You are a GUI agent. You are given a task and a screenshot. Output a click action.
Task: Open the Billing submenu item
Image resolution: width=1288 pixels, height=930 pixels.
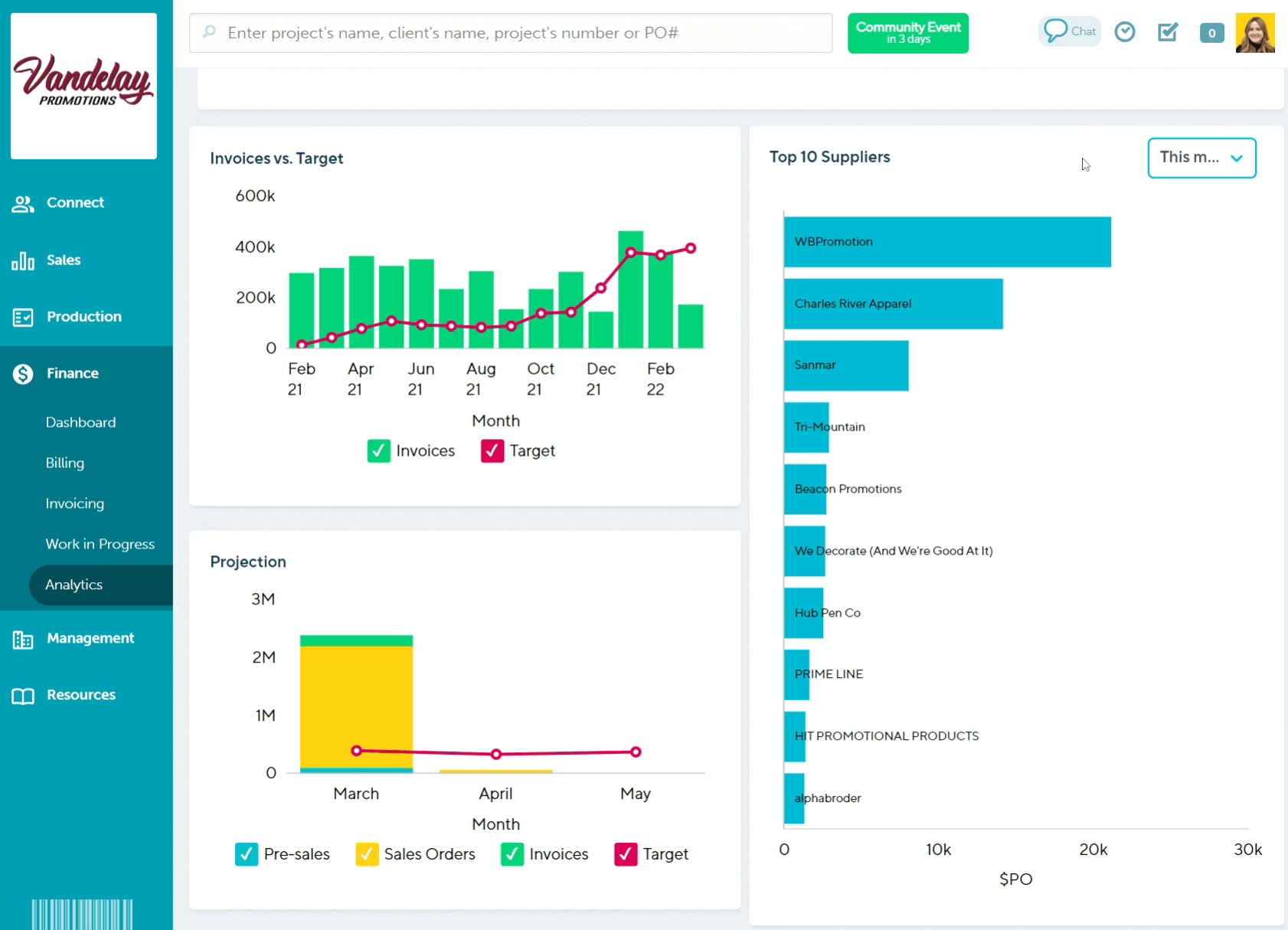(x=65, y=463)
